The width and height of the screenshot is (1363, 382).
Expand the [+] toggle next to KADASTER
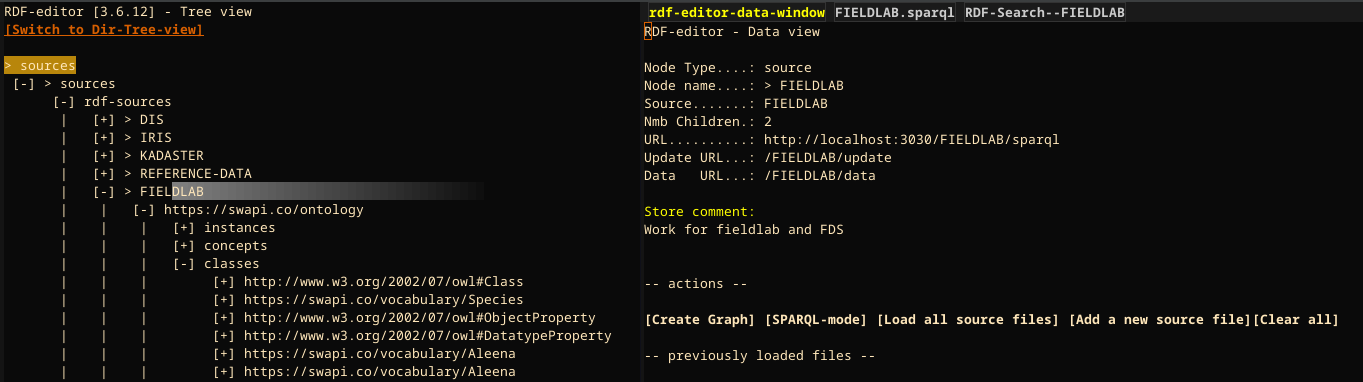(104, 156)
